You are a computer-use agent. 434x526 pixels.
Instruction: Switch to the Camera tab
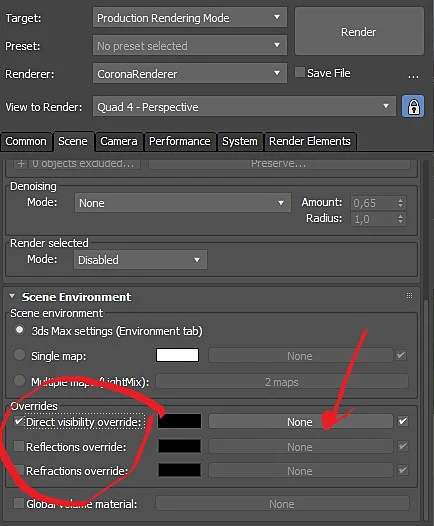(x=119, y=141)
